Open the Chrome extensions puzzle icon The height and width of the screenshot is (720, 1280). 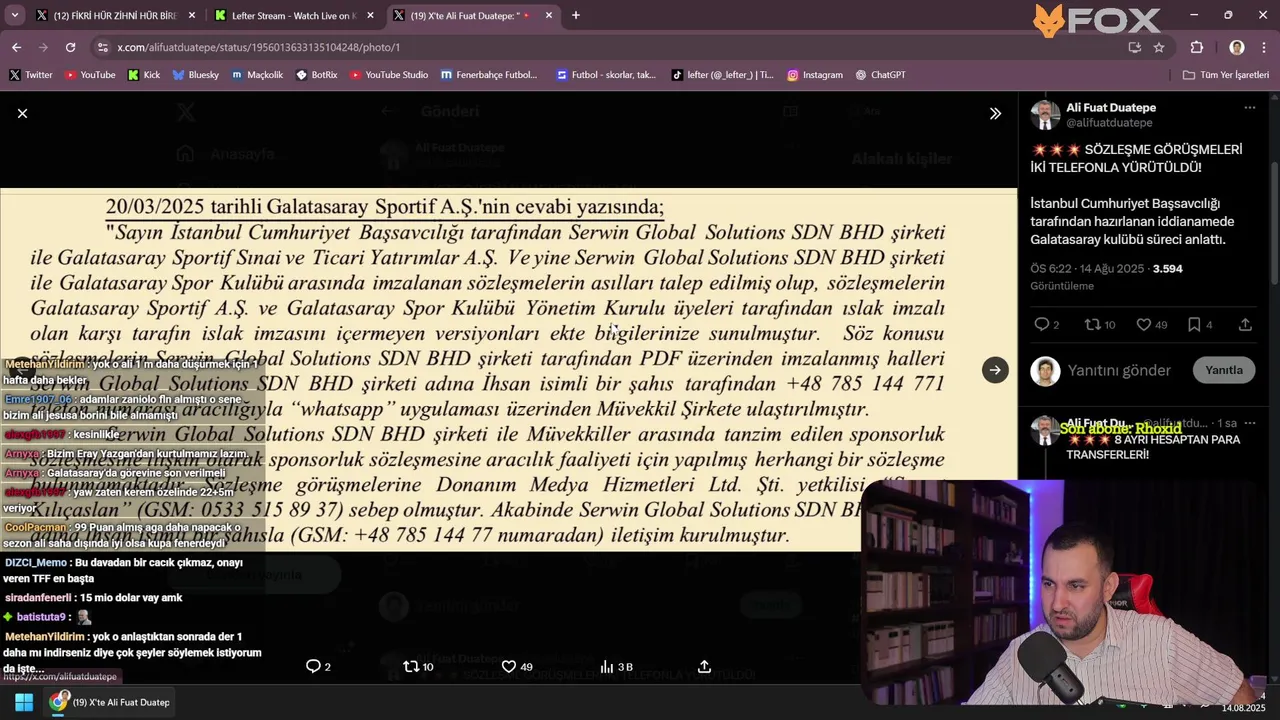[1196, 47]
